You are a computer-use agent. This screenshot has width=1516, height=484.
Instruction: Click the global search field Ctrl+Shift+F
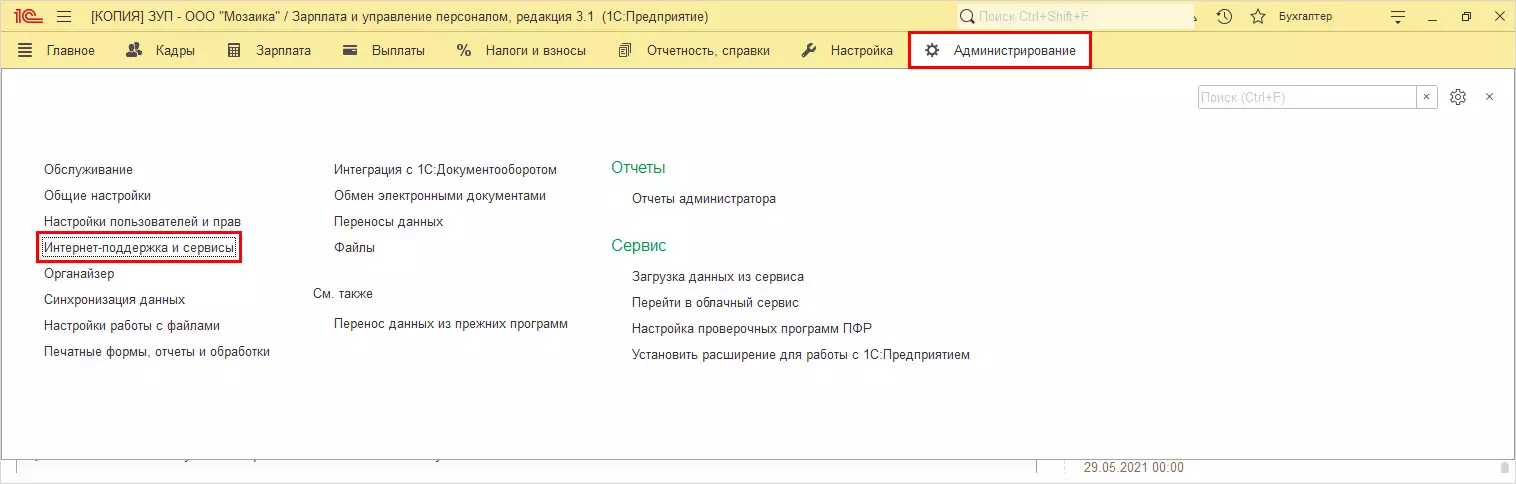1075,17
